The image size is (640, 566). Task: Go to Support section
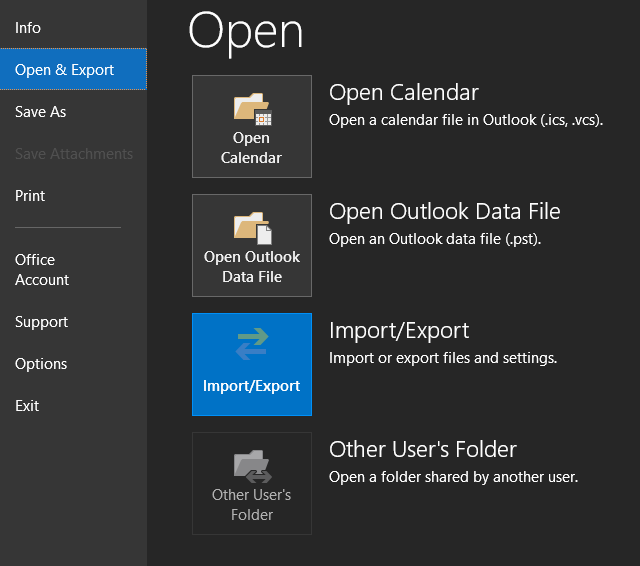coord(41,322)
